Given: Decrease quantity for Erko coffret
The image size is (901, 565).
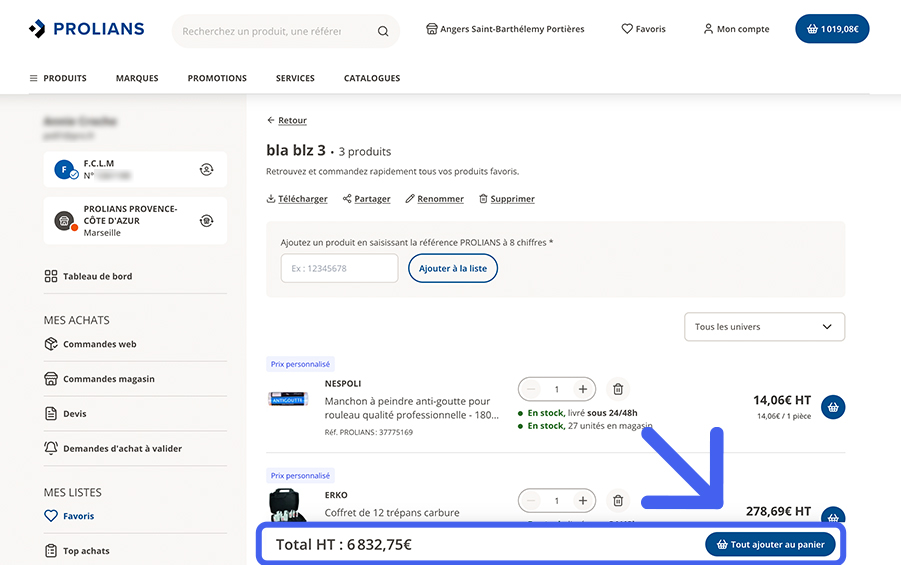Looking at the screenshot, I should click(531, 501).
